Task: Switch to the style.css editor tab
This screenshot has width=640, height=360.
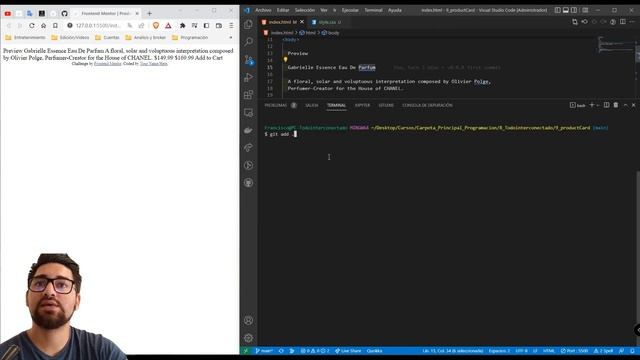Action: pos(326,22)
